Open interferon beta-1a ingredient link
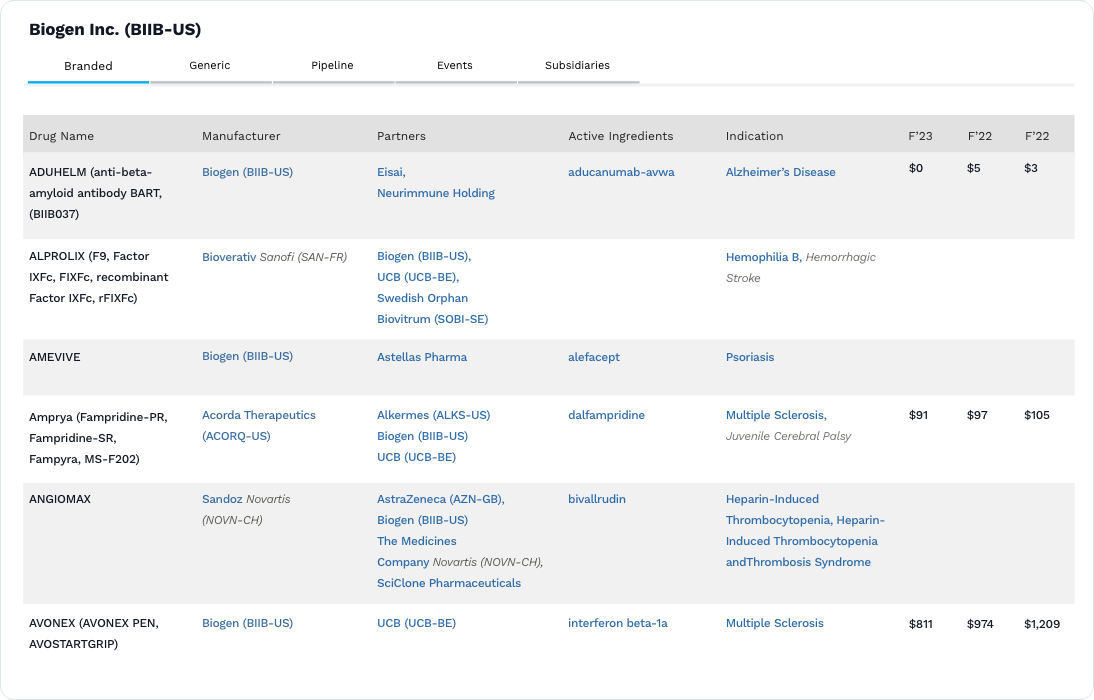Screen dimensions: 1094x700 pyautogui.click(x=617, y=623)
